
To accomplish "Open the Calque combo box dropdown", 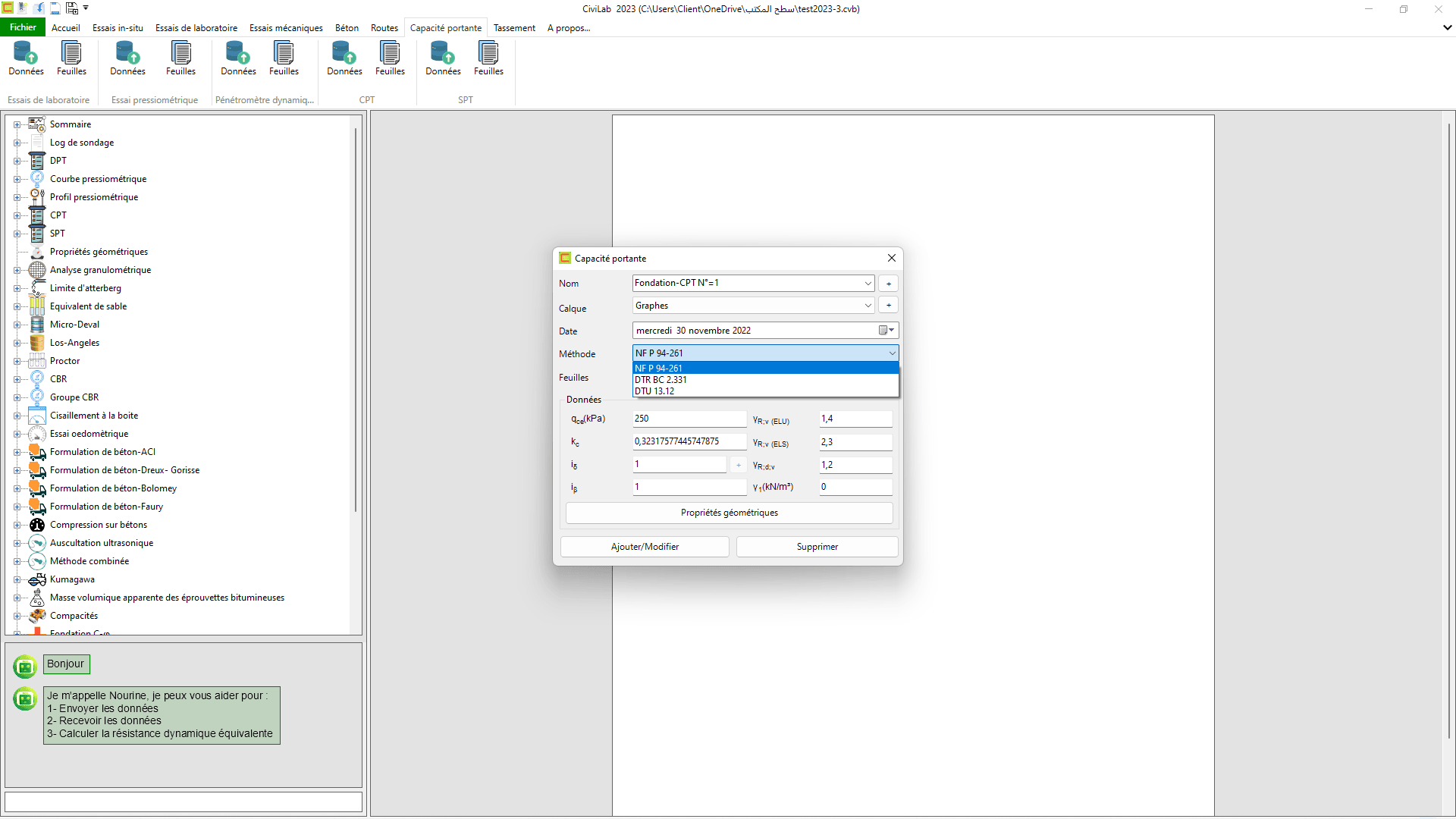I will click(868, 306).
